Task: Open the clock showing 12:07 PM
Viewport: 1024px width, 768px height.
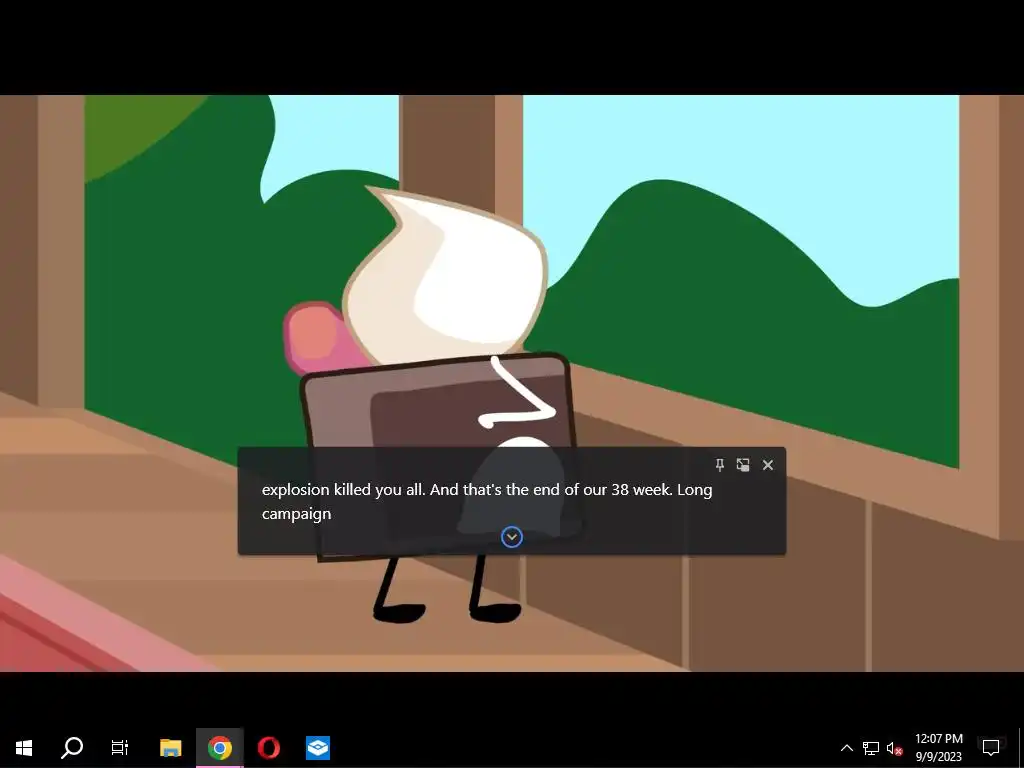Action: point(938,748)
